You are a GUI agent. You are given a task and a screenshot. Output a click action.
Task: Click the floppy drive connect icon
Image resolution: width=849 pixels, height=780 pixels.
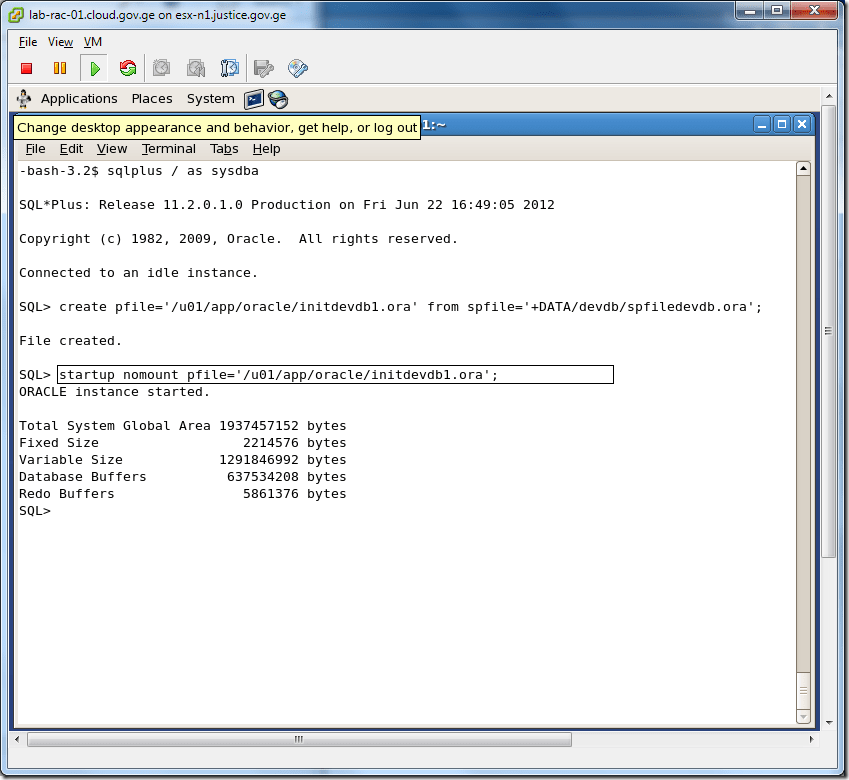(264, 69)
